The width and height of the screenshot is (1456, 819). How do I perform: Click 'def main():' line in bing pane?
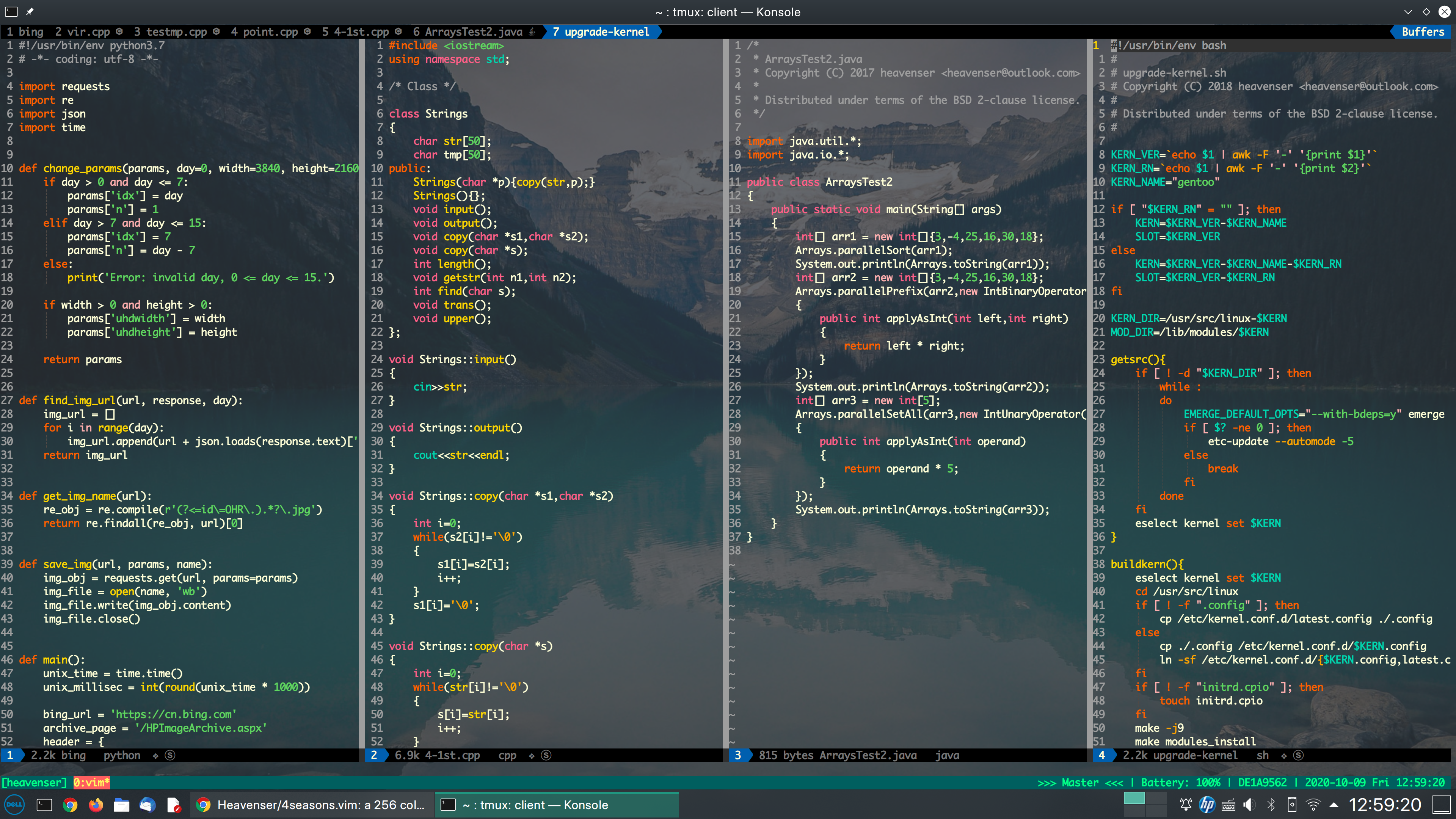(52, 660)
